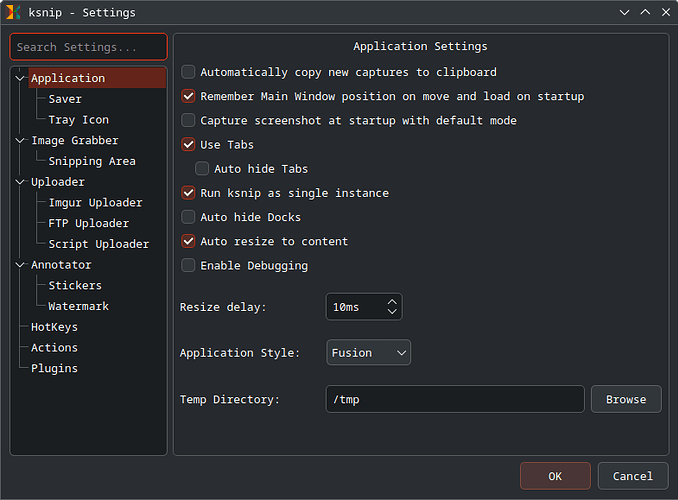Confirm settings with the OK button
The image size is (678, 500).
coord(555,476)
